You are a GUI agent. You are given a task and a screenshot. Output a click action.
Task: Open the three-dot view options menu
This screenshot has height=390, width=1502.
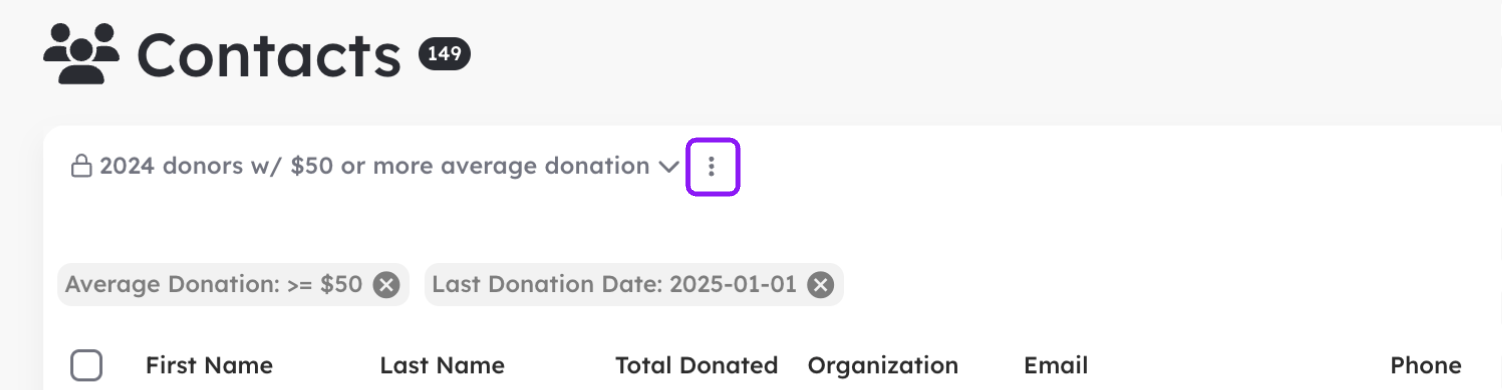click(712, 167)
